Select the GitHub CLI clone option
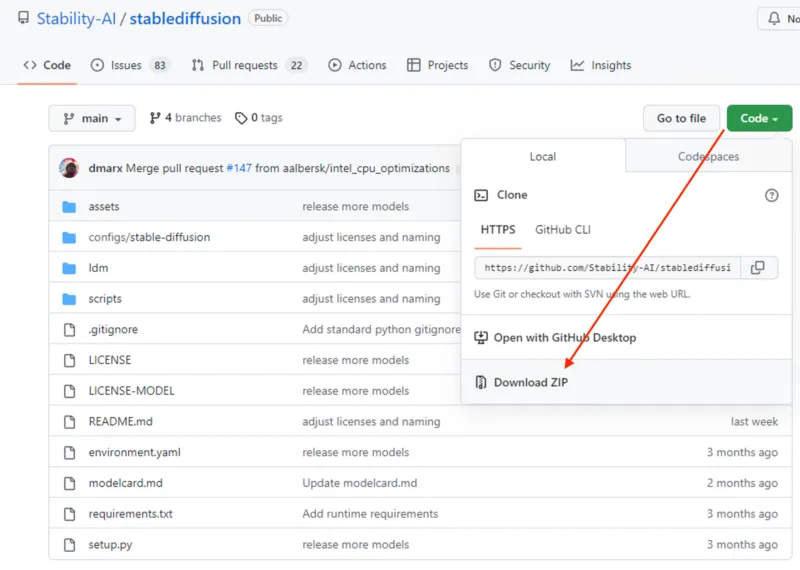This screenshot has width=800, height=570. tap(563, 230)
